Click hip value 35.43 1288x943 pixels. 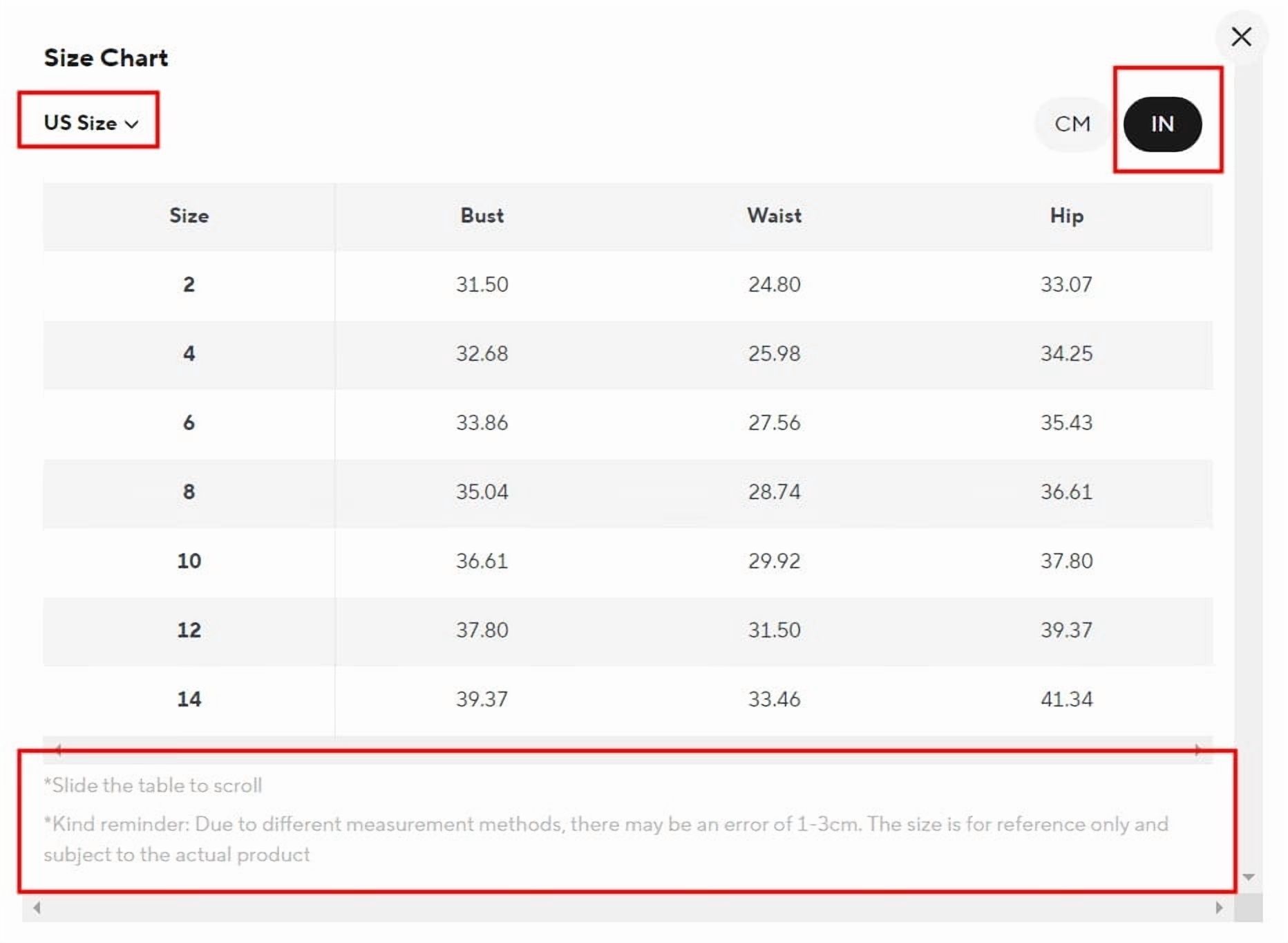(x=1066, y=422)
